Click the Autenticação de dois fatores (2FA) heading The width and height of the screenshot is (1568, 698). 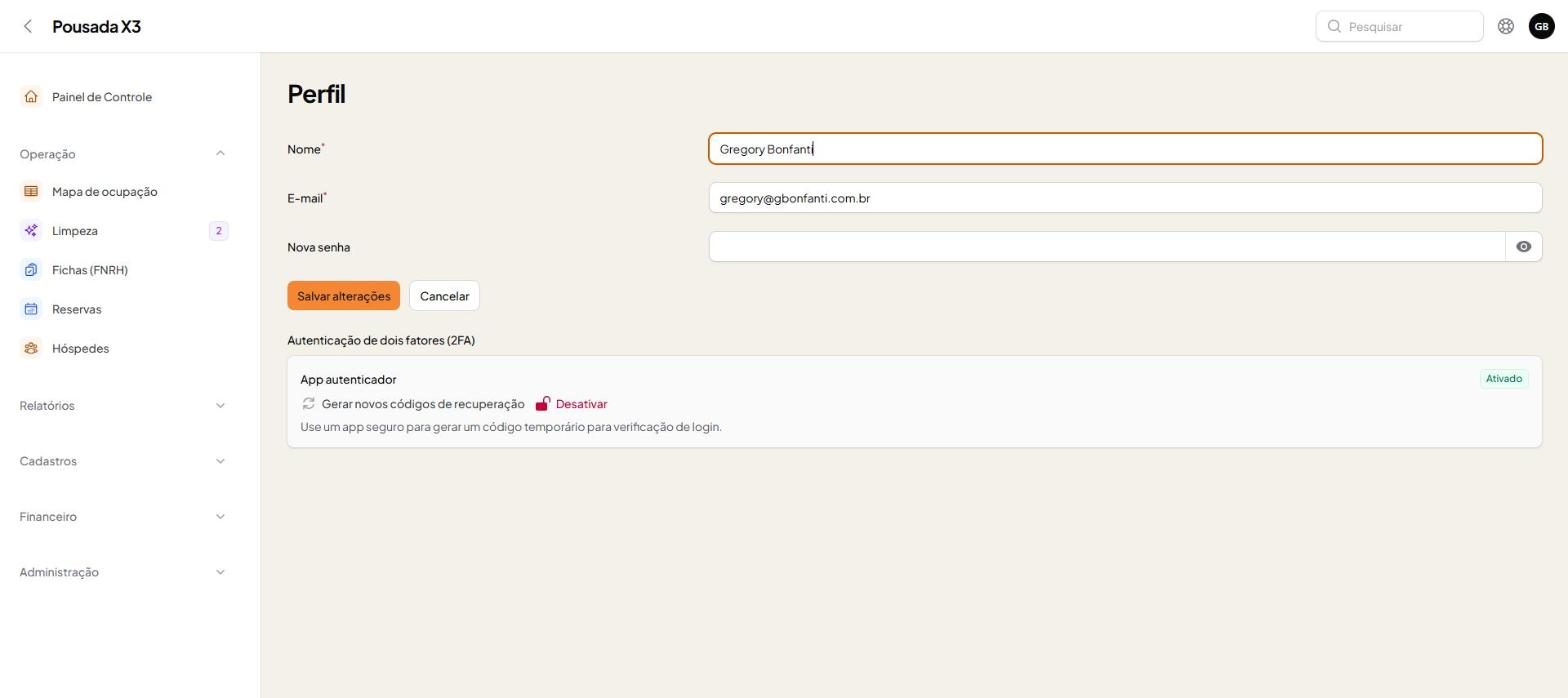point(381,341)
